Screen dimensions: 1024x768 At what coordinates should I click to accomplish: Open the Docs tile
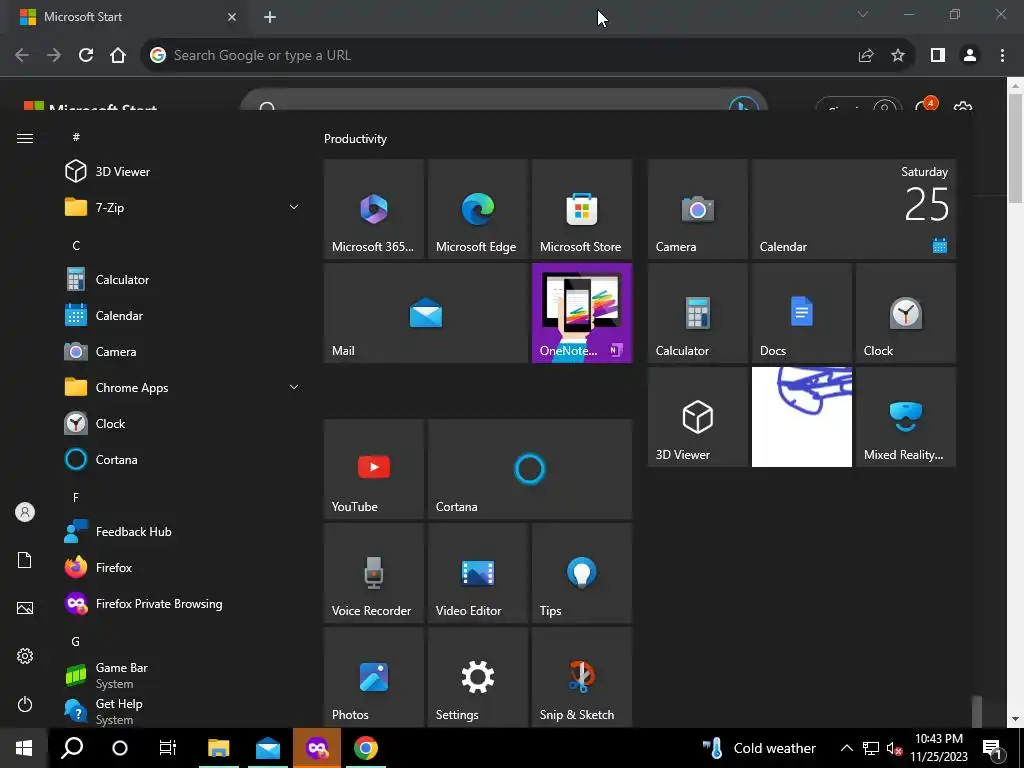pyautogui.click(x=801, y=313)
